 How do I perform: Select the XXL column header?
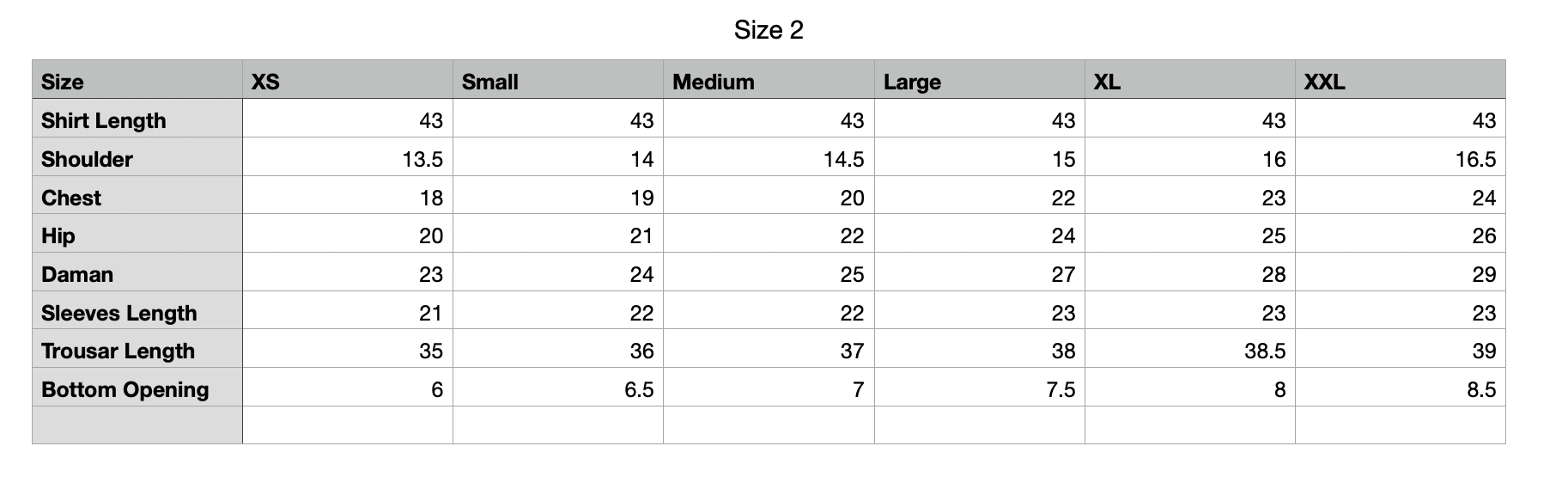pyautogui.click(x=1401, y=79)
